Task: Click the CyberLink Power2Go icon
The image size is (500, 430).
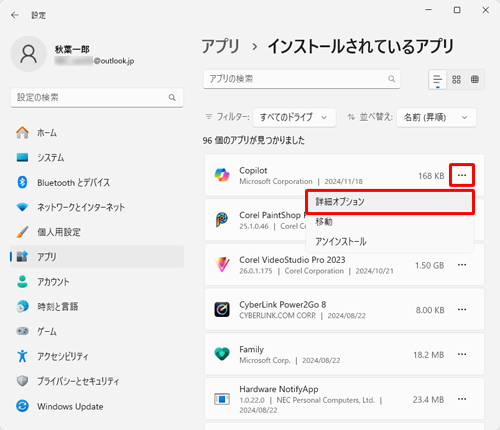Action: pos(222,309)
